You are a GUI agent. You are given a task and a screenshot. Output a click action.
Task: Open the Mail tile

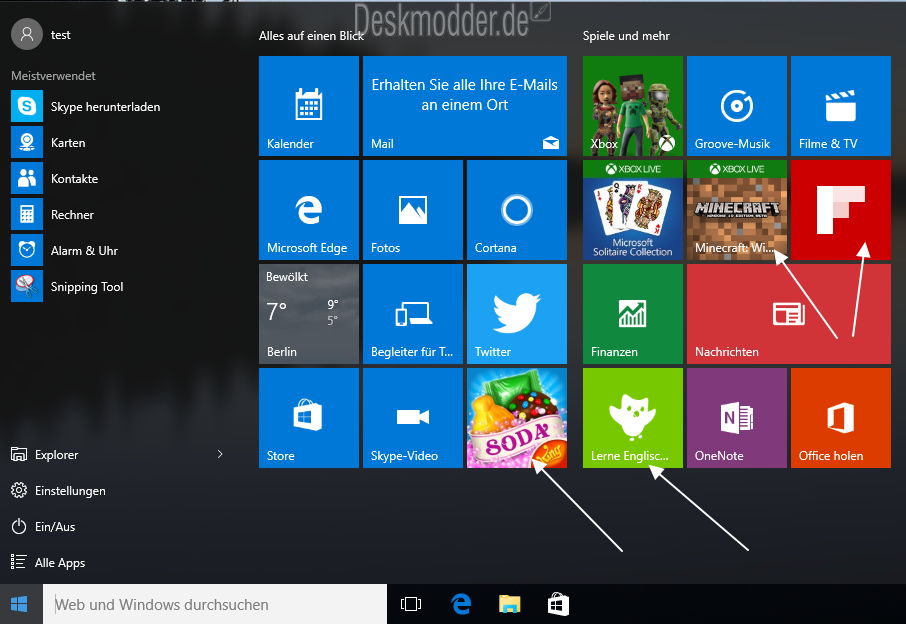pyautogui.click(x=465, y=106)
